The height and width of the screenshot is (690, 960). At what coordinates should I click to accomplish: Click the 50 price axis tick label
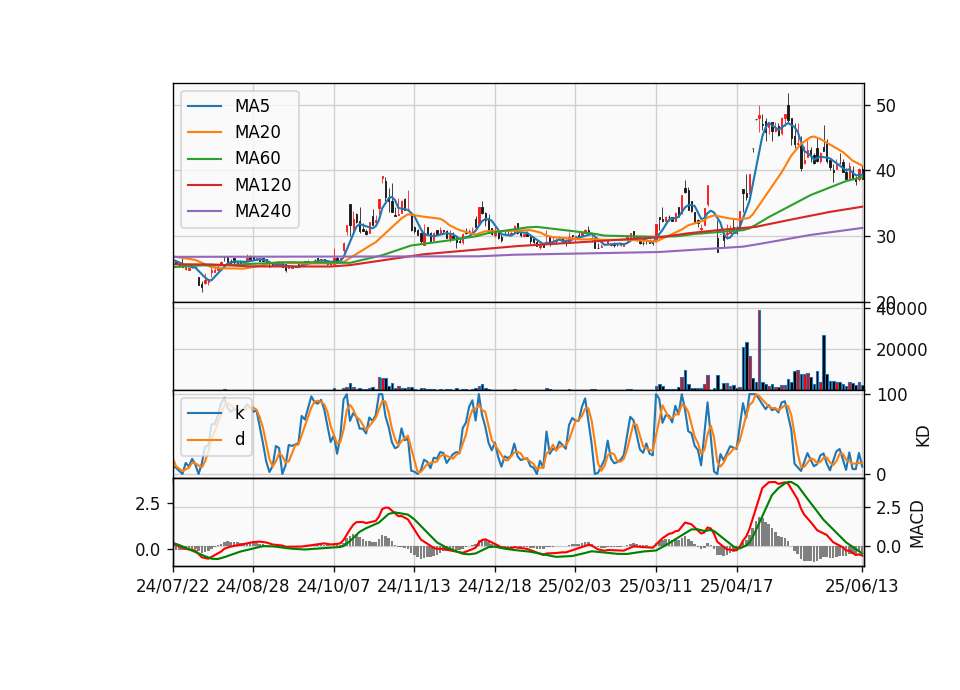point(885,106)
